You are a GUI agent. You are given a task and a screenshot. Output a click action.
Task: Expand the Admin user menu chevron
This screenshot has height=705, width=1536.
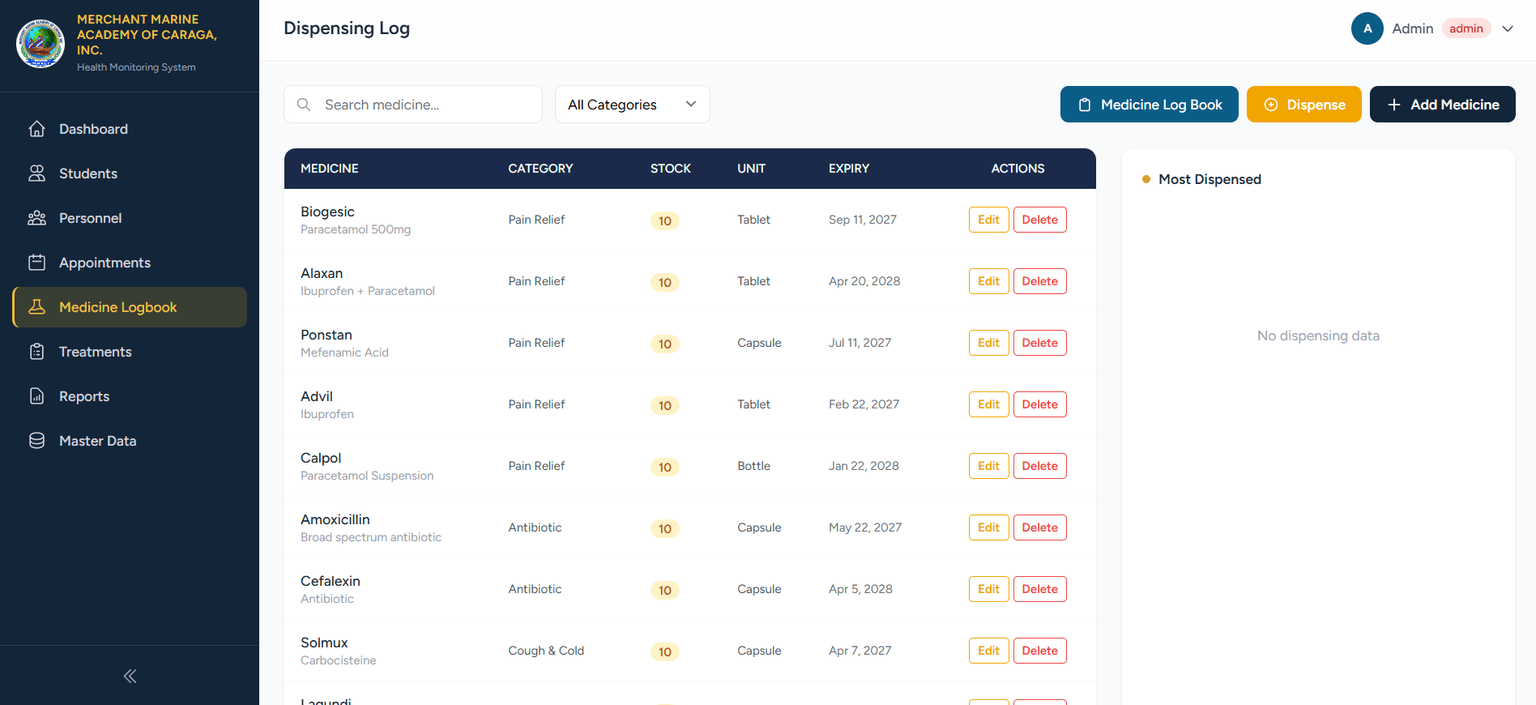[x=1508, y=29]
